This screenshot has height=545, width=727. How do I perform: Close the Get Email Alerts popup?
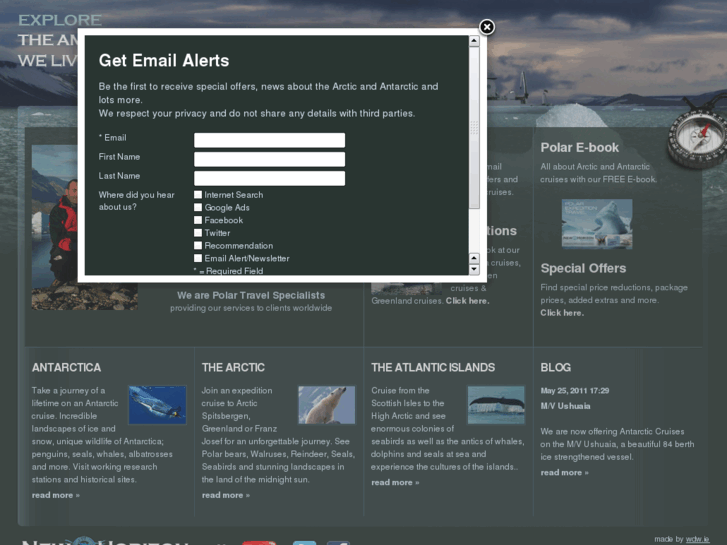[486, 27]
